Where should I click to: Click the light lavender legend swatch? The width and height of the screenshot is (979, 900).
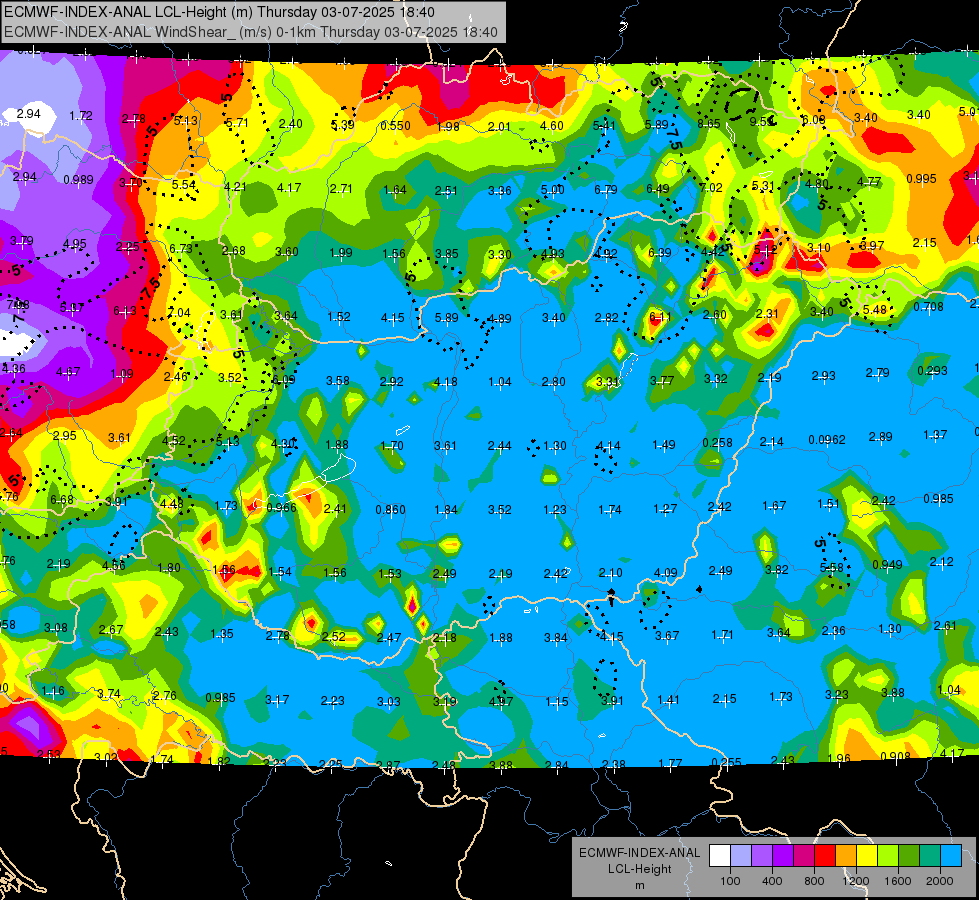[740, 856]
